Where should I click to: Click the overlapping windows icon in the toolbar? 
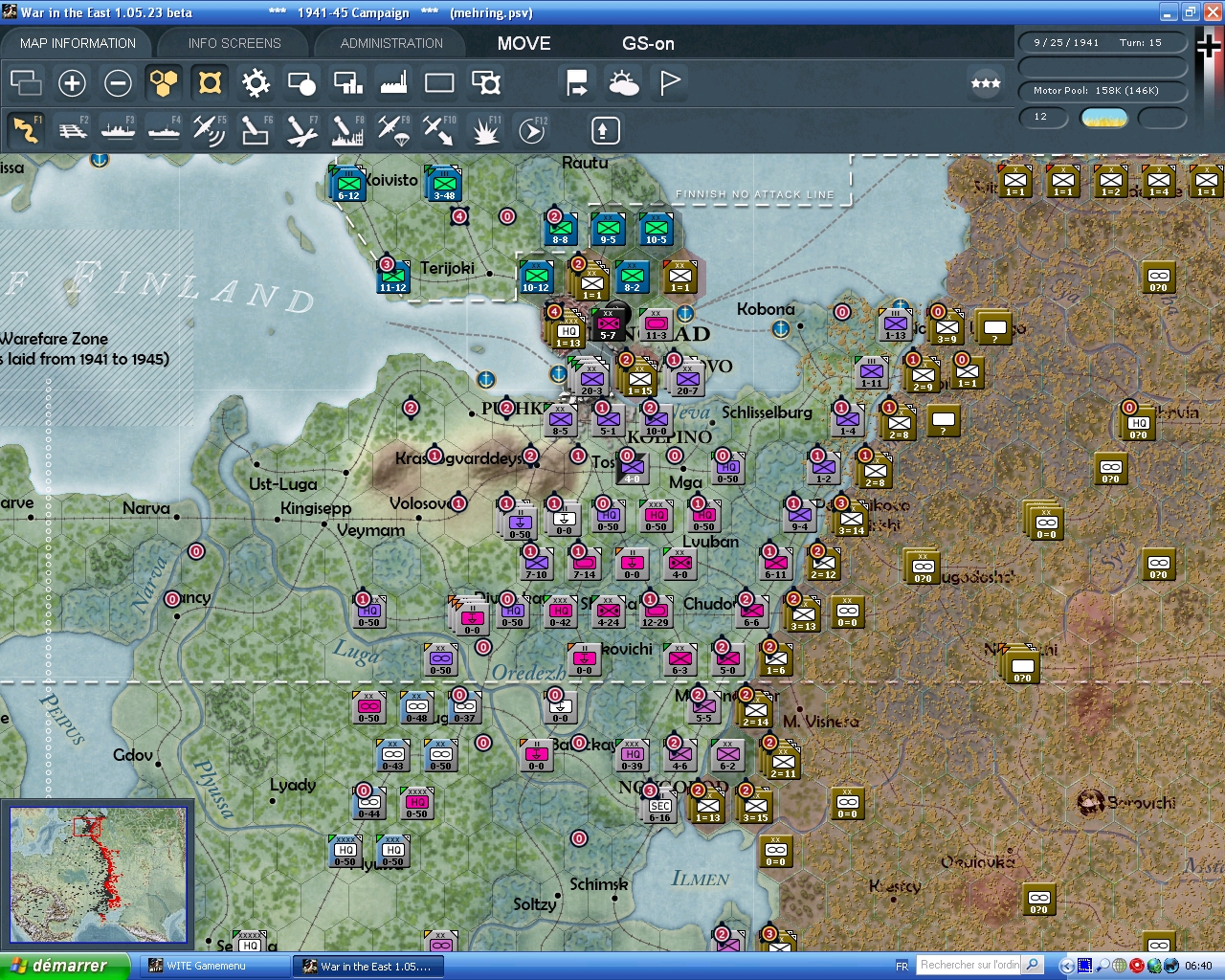pos(26,83)
